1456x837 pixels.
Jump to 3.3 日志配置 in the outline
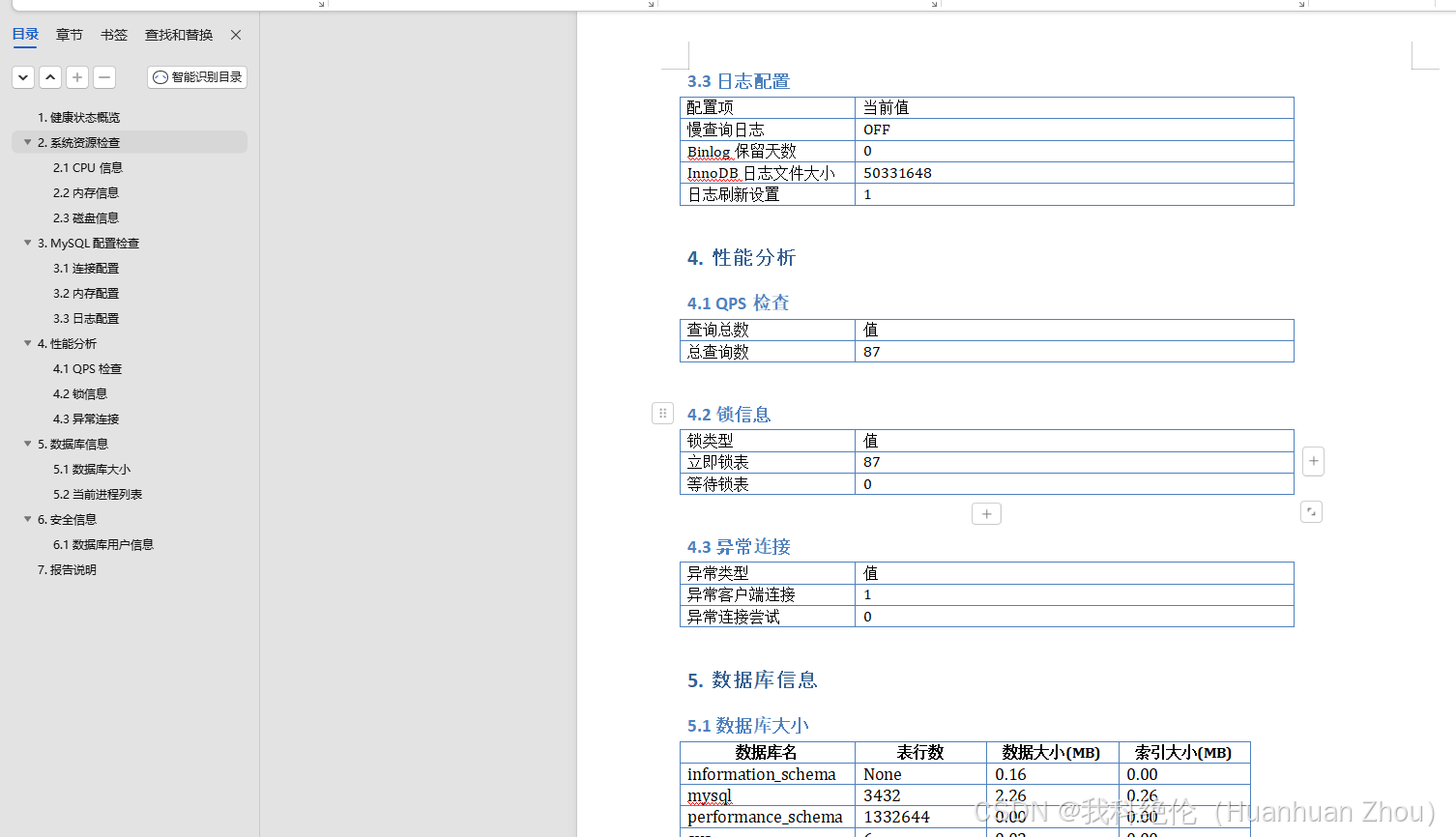[86, 318]
